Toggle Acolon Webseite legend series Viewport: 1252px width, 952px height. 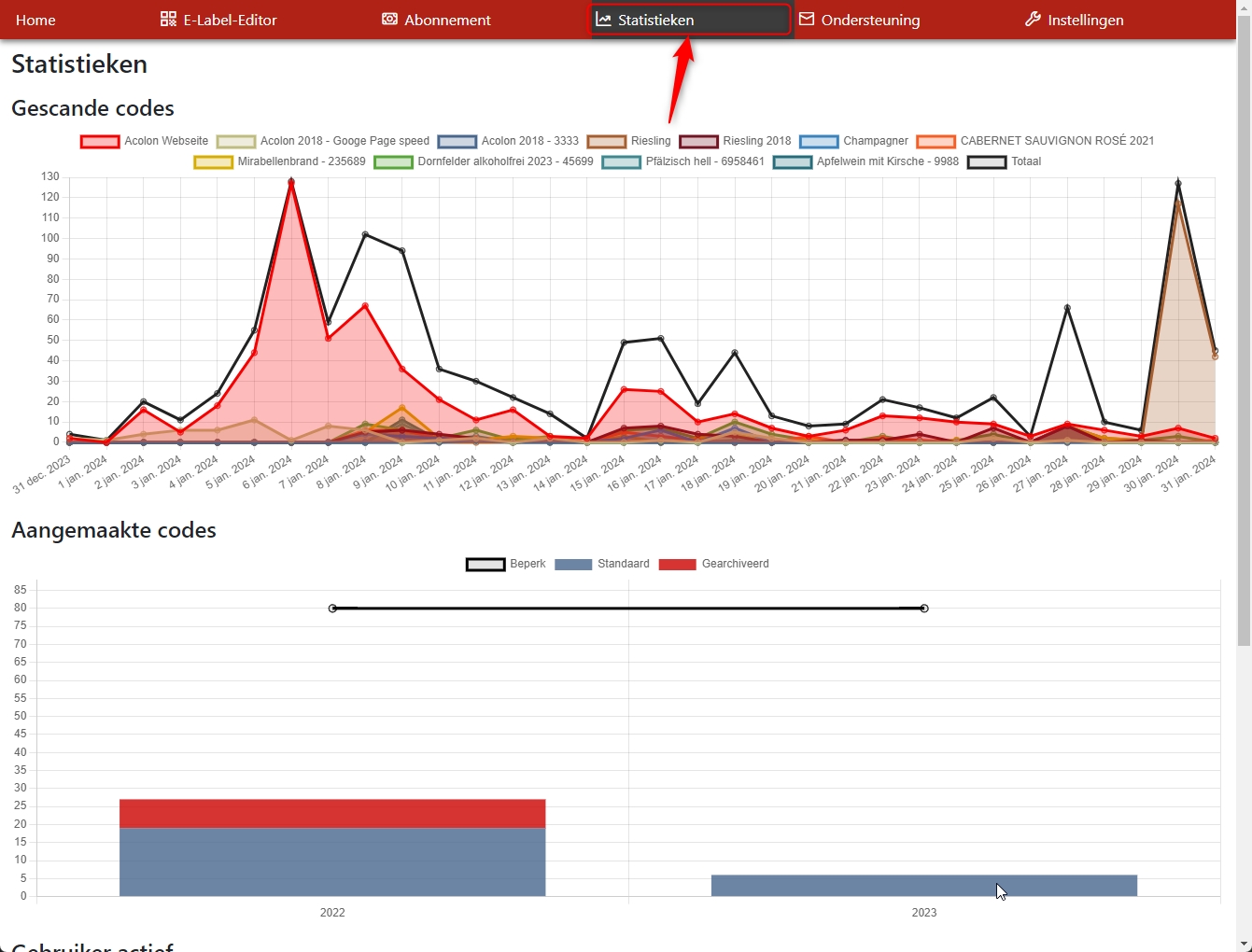pyautogui.click(x=165, y=141)
